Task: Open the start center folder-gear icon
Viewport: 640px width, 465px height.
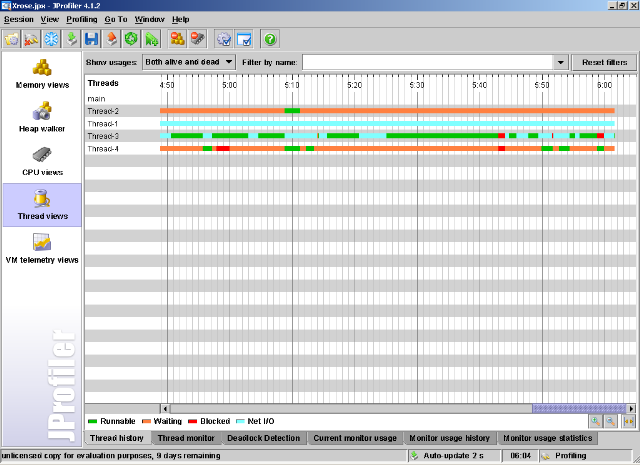Action: click(x=11, y=40)
